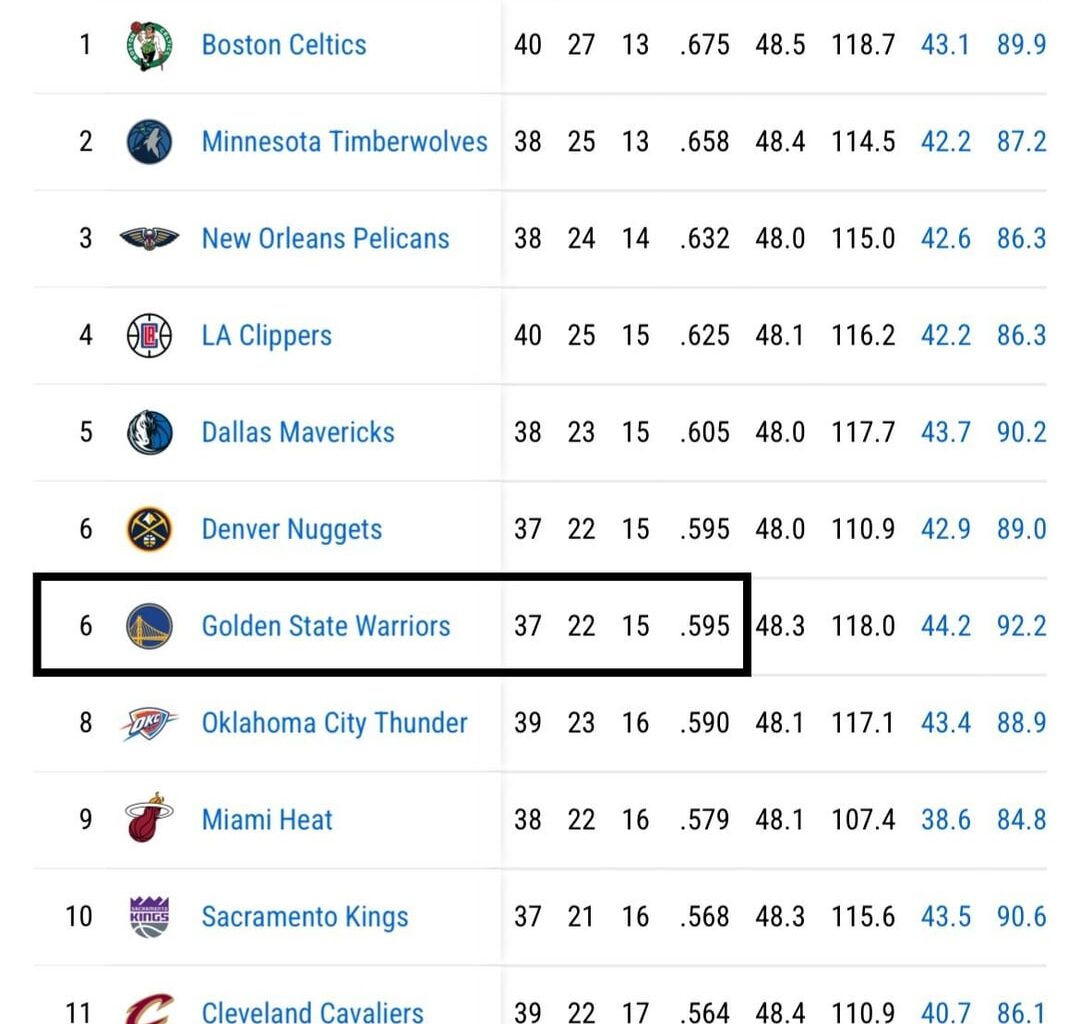This screenshot has width=1080, height=1024.
Task: Click the New Orleans Pelicans logo
Action: click(148, 238)
